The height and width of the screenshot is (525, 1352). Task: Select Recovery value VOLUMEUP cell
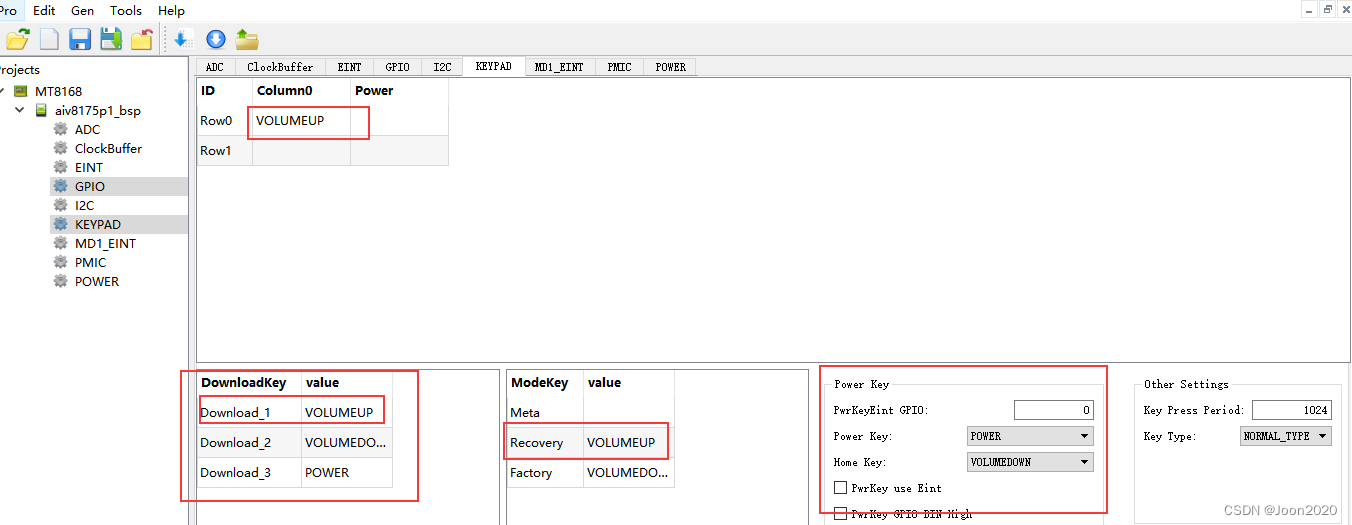(628, 442)
